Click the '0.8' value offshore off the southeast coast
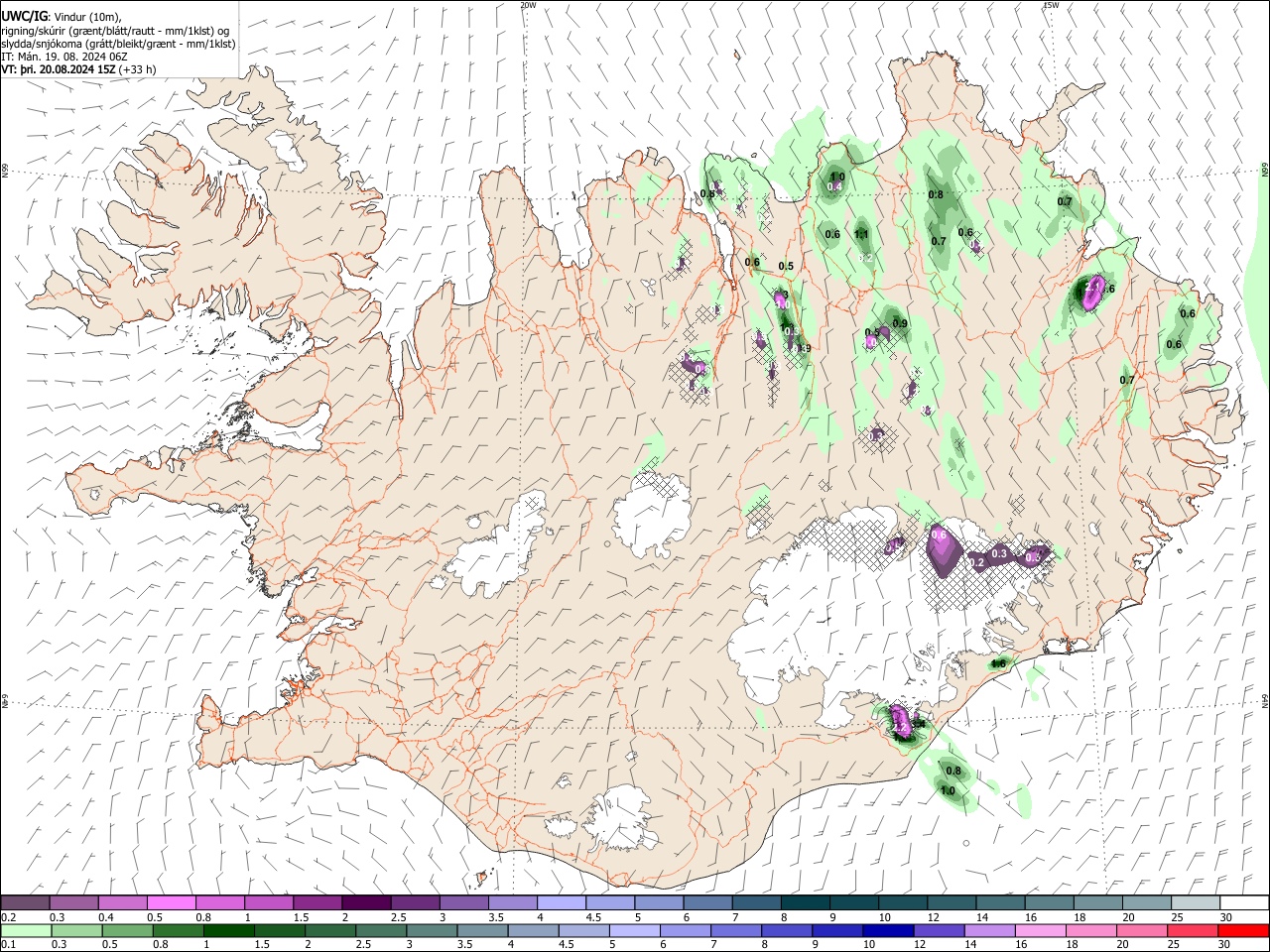Image resolution: width=1270 pixels, height=952 pixels. (x=953, y=771)
